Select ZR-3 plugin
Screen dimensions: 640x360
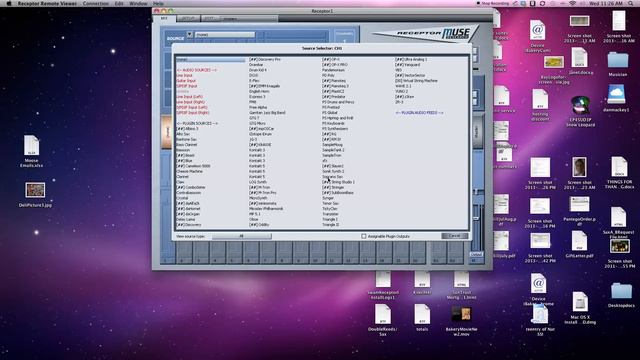[x=399, y=102]
